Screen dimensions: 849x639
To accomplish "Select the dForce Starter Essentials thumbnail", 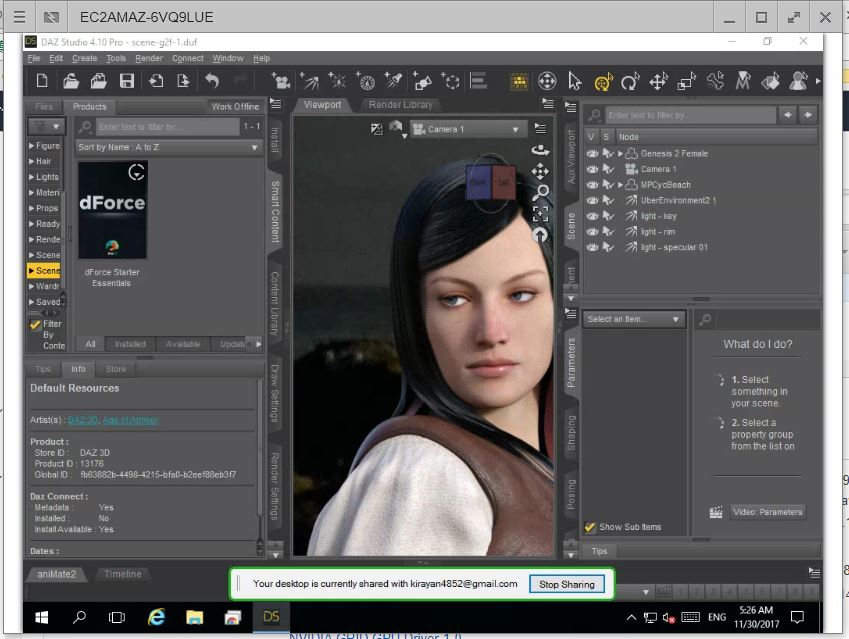I will (x=113, y=210).
